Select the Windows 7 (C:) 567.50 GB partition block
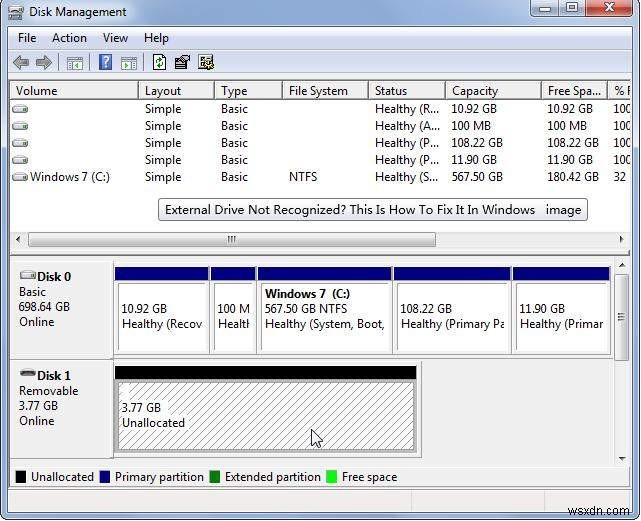Image resolution: width=641 pixels, height=521 pixels. tap(325, 311)
